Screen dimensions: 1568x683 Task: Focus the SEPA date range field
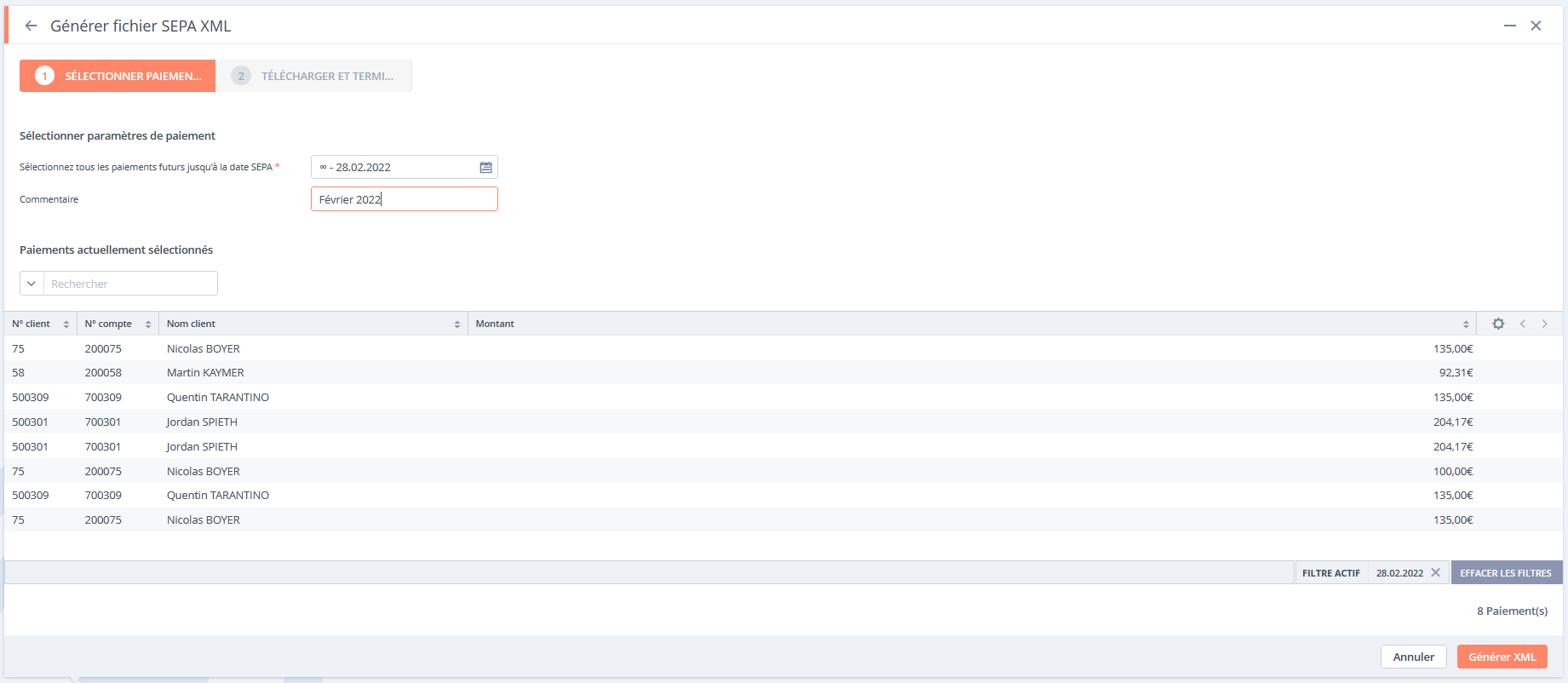click(404, 167)
